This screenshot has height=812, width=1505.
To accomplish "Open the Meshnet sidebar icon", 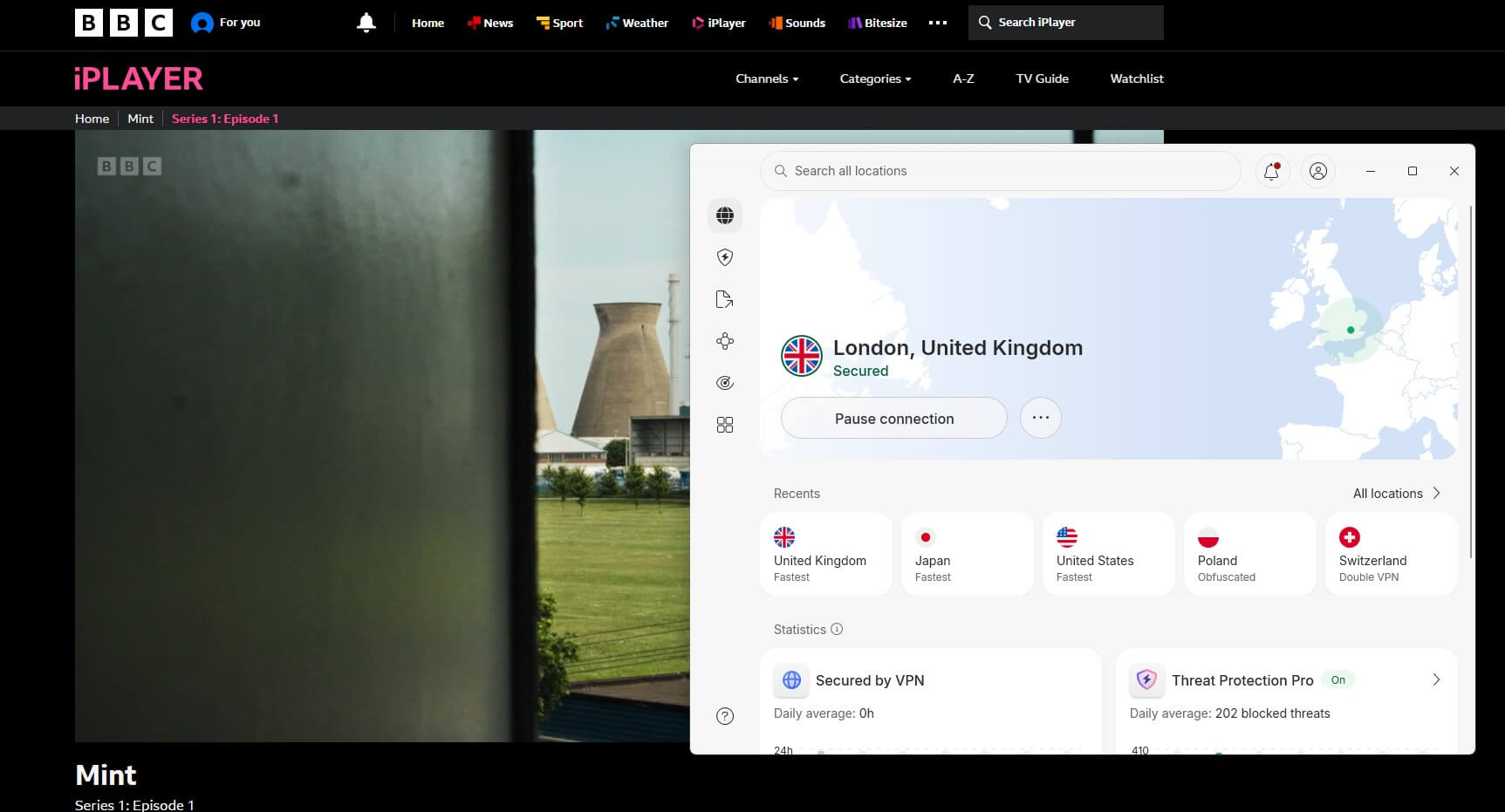I will tap(725, 341).
